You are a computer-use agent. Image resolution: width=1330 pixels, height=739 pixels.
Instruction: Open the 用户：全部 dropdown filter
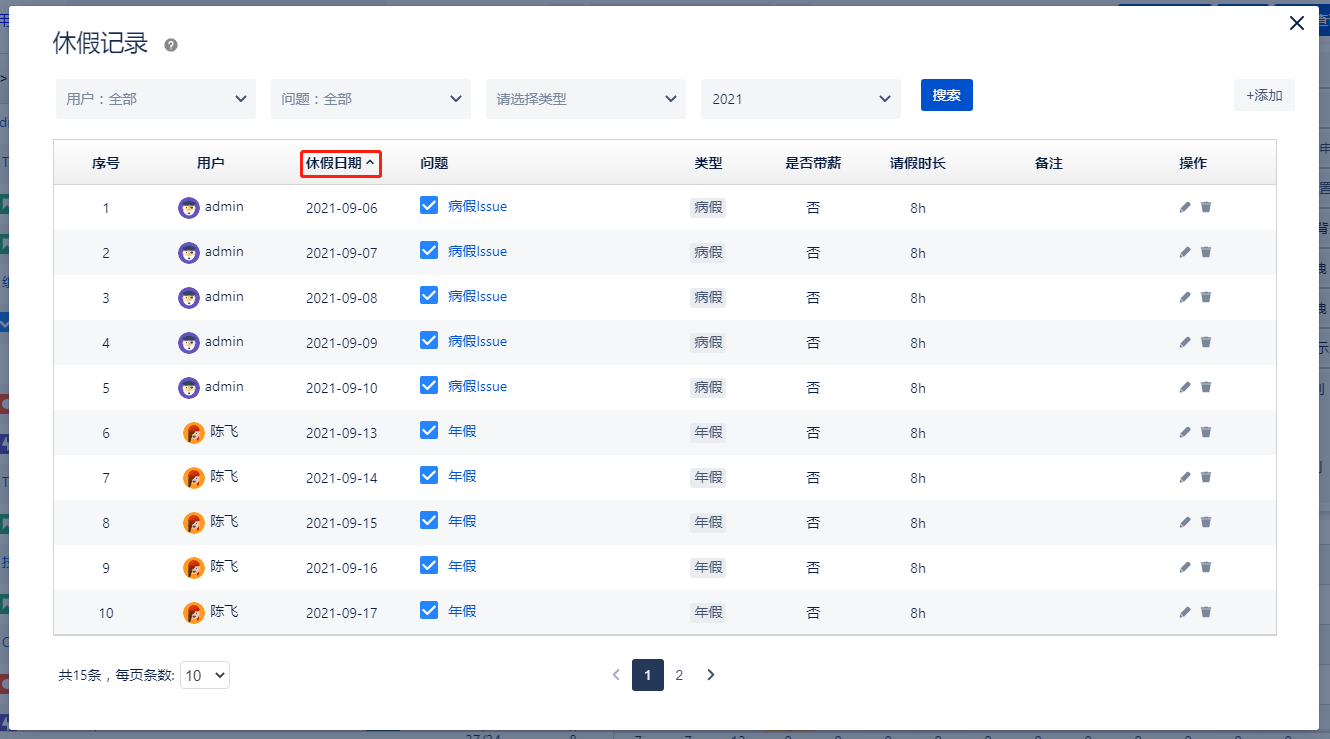pos(156,99)
